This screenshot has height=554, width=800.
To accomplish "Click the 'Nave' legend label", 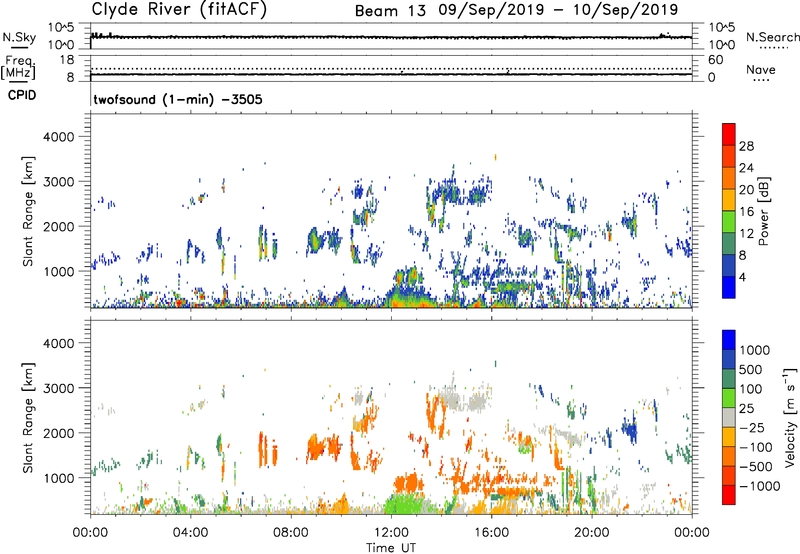I will [761, 70].
